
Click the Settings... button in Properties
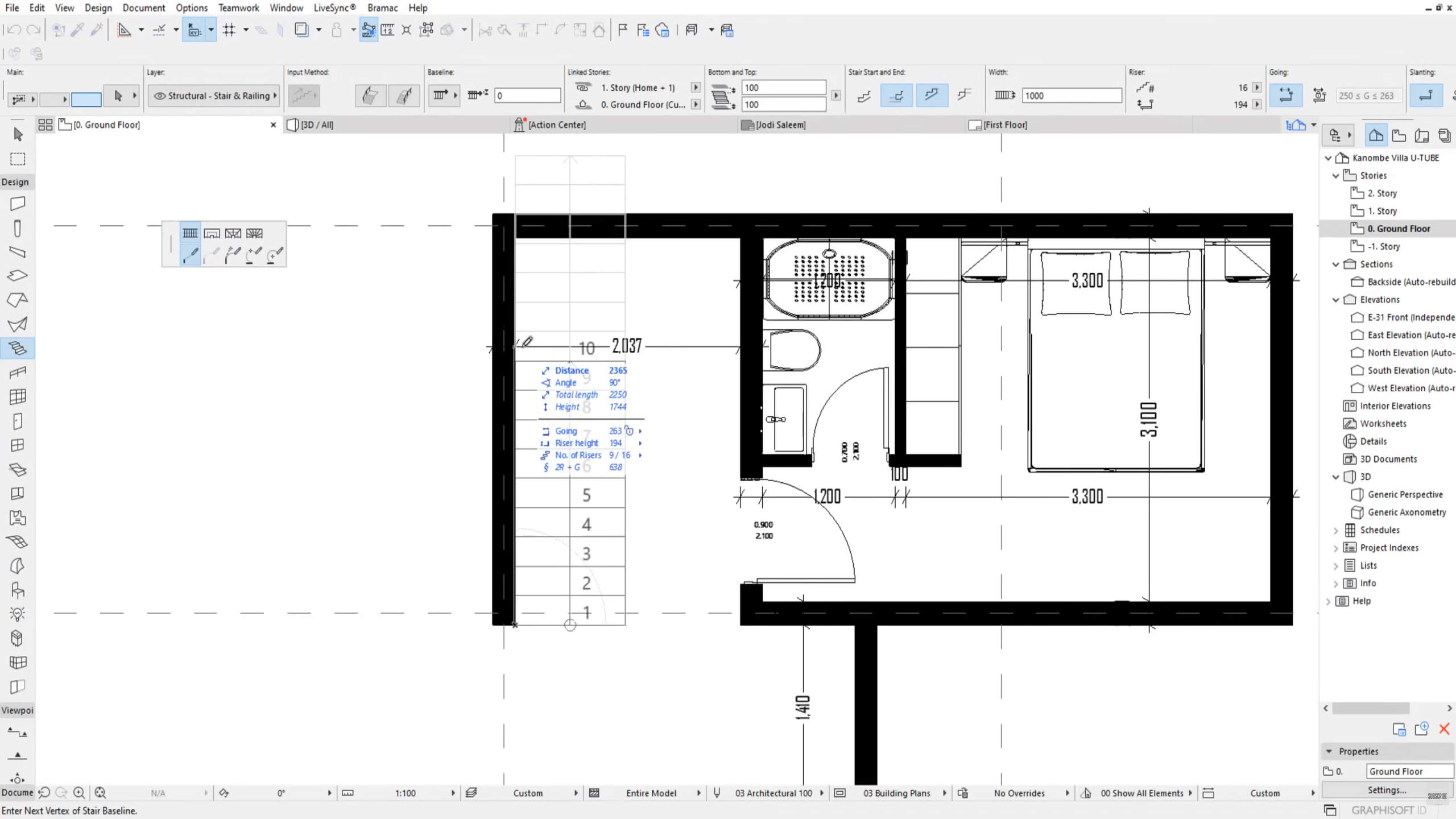coord(1387,790)
